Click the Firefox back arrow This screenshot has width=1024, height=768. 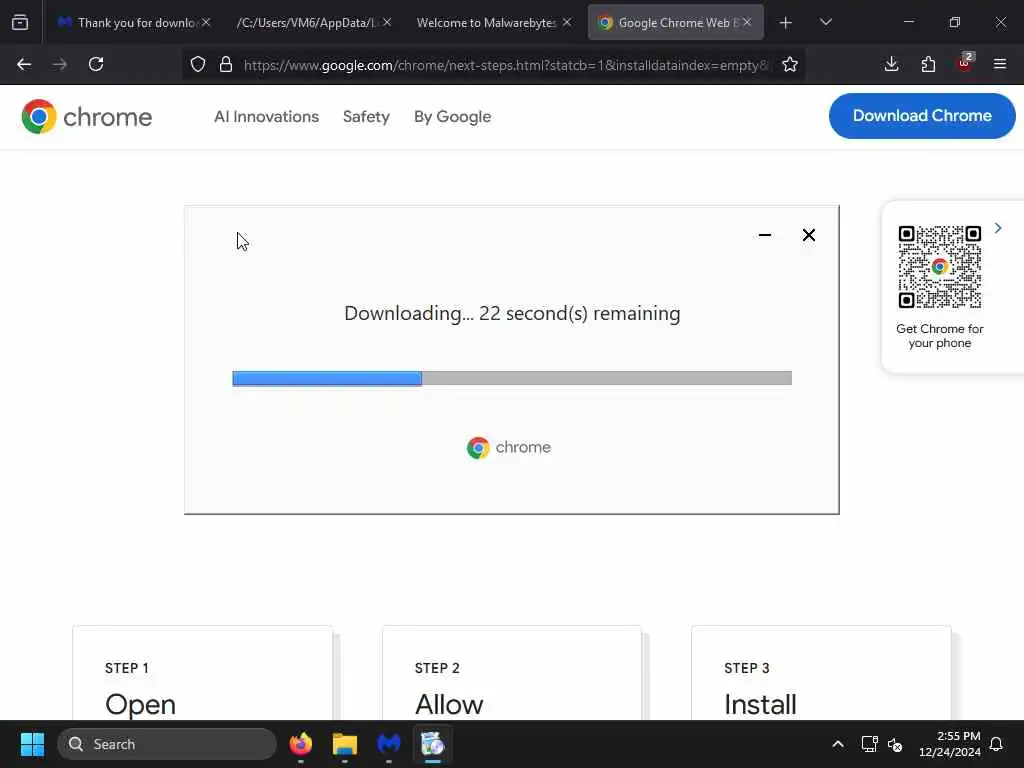click(24, 64)
